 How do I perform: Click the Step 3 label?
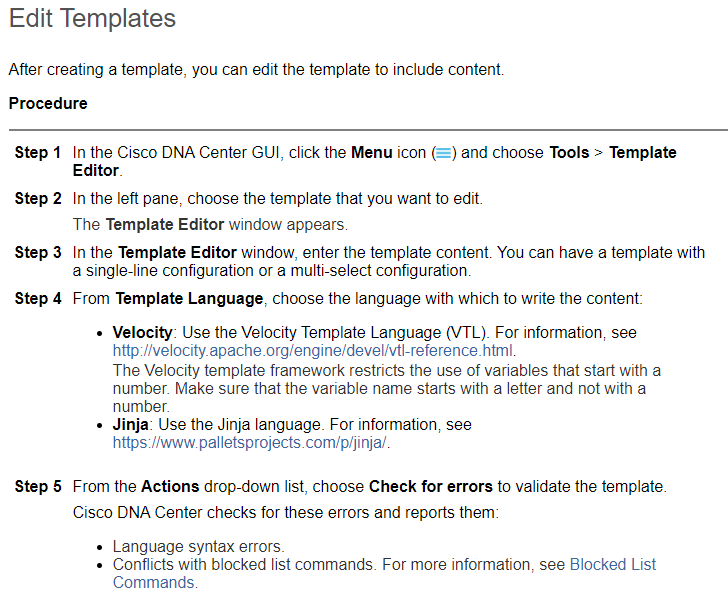38,252
